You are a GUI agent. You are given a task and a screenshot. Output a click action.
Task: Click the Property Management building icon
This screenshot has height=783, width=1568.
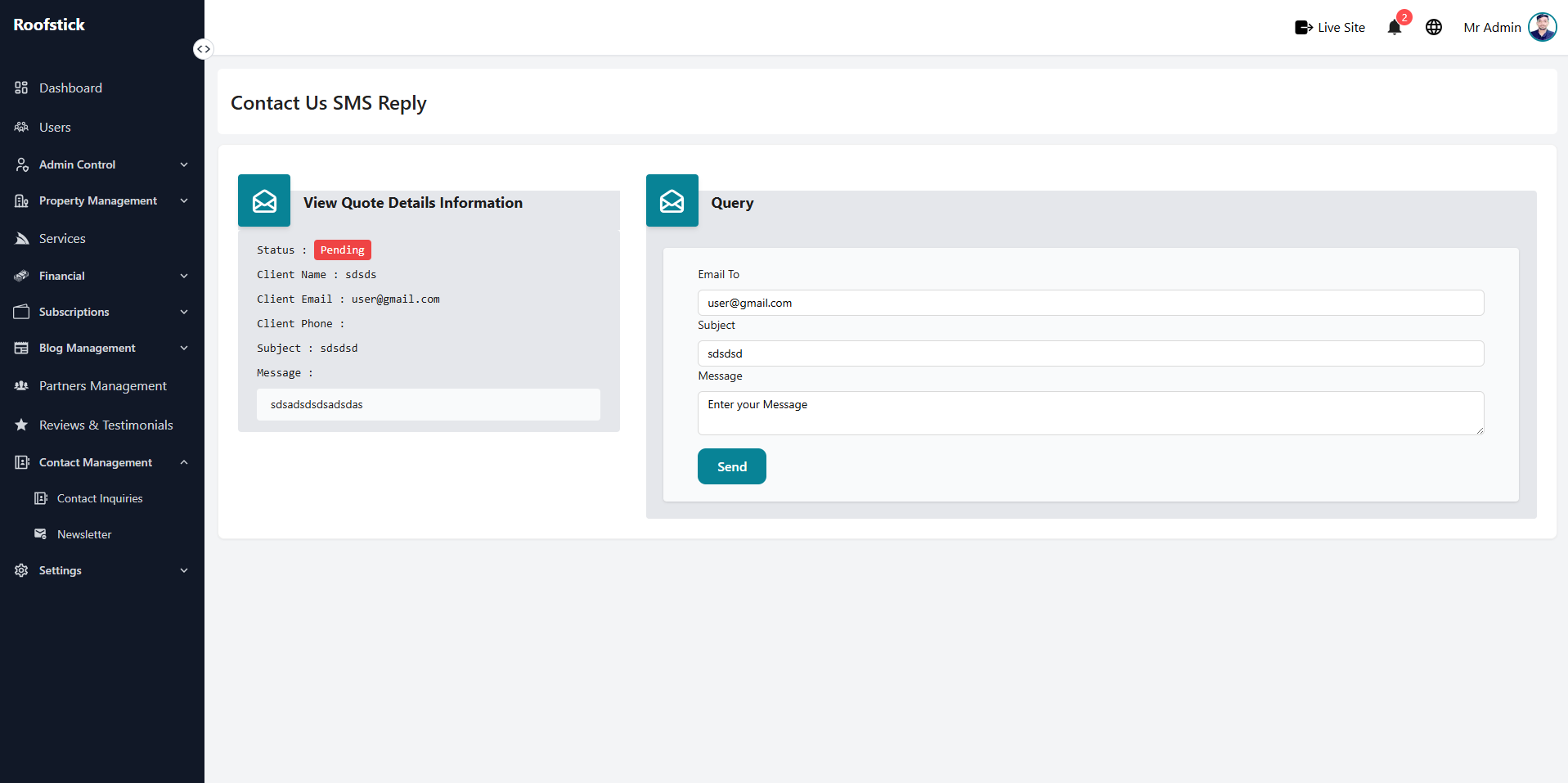(21, 200)
